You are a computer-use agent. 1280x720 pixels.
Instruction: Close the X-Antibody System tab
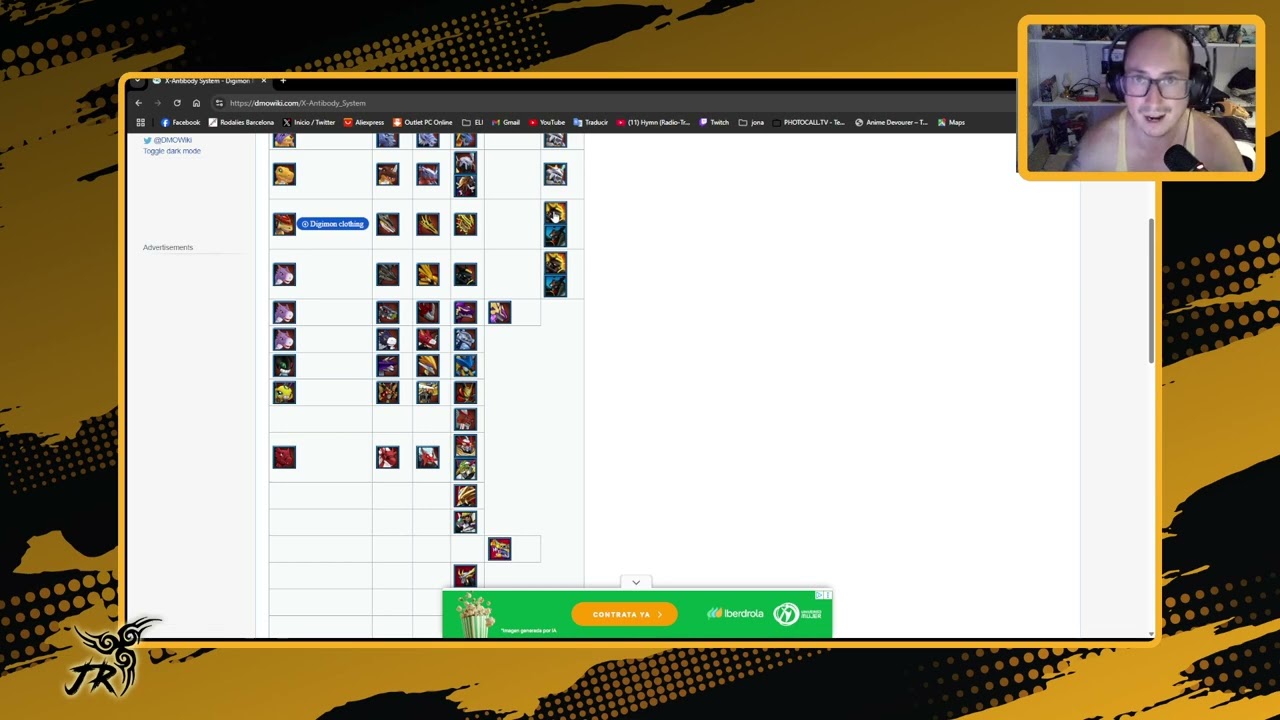tap(264, 80)
